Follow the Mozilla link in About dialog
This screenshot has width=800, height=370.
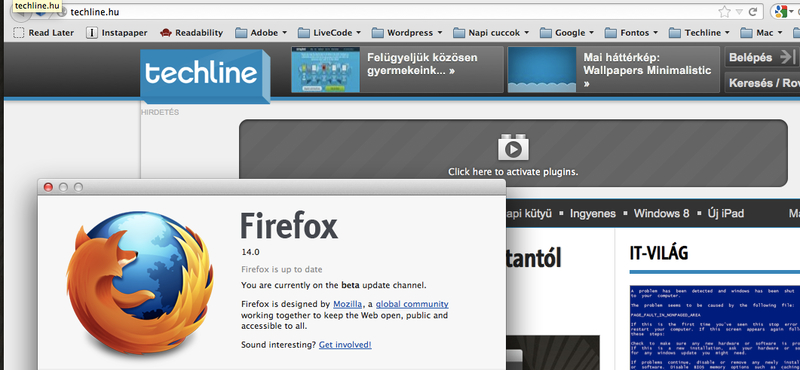tap(347, 304)
